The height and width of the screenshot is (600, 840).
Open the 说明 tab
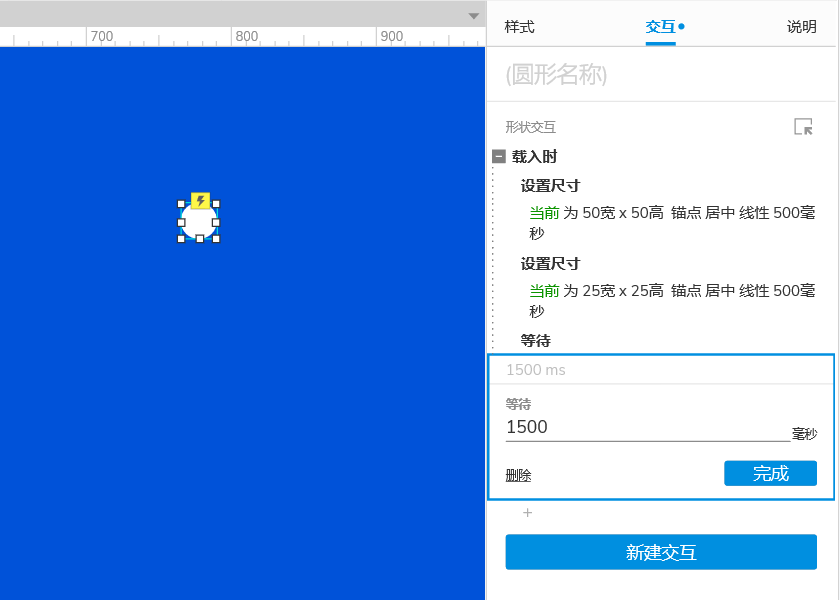[x=801, y=26]
